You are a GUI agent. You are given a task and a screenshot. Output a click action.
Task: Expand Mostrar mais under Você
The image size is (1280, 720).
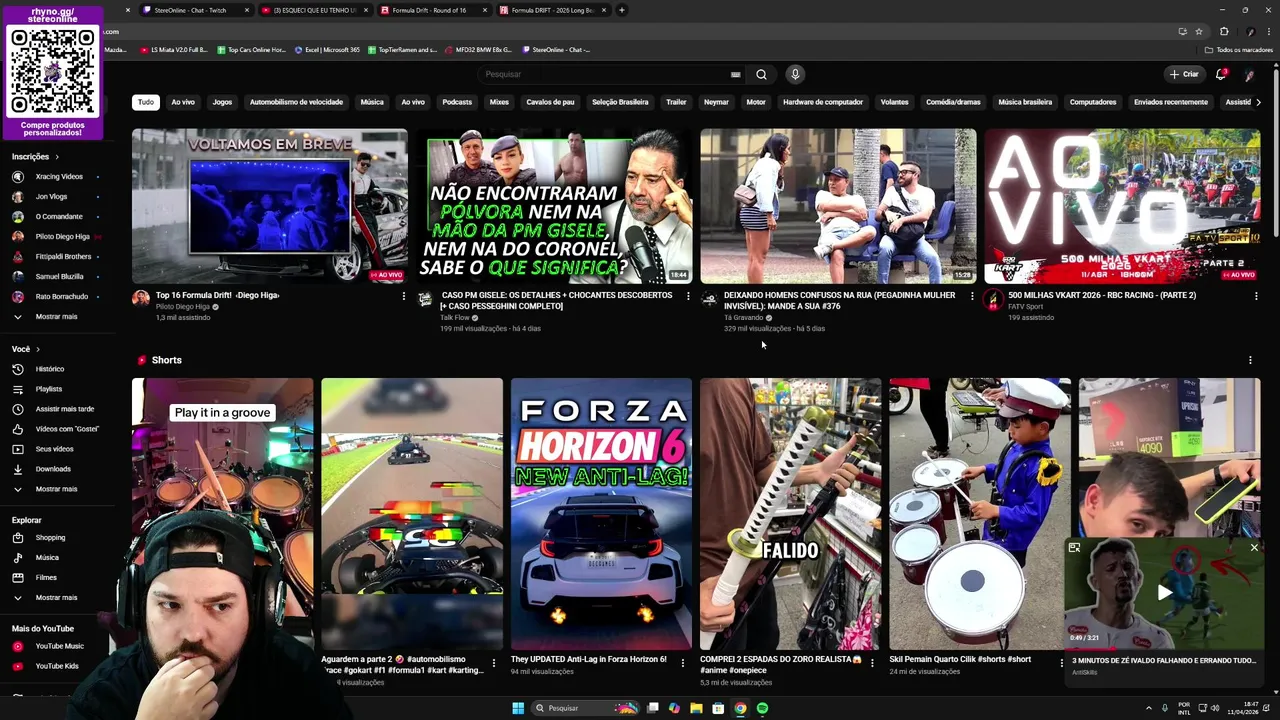pos(56,489)
